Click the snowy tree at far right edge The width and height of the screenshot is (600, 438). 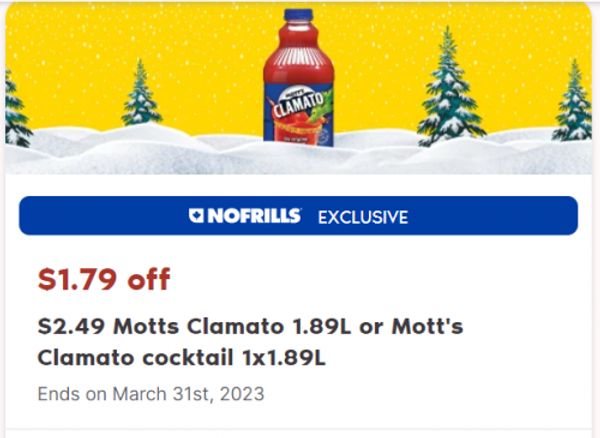point(574,100)
